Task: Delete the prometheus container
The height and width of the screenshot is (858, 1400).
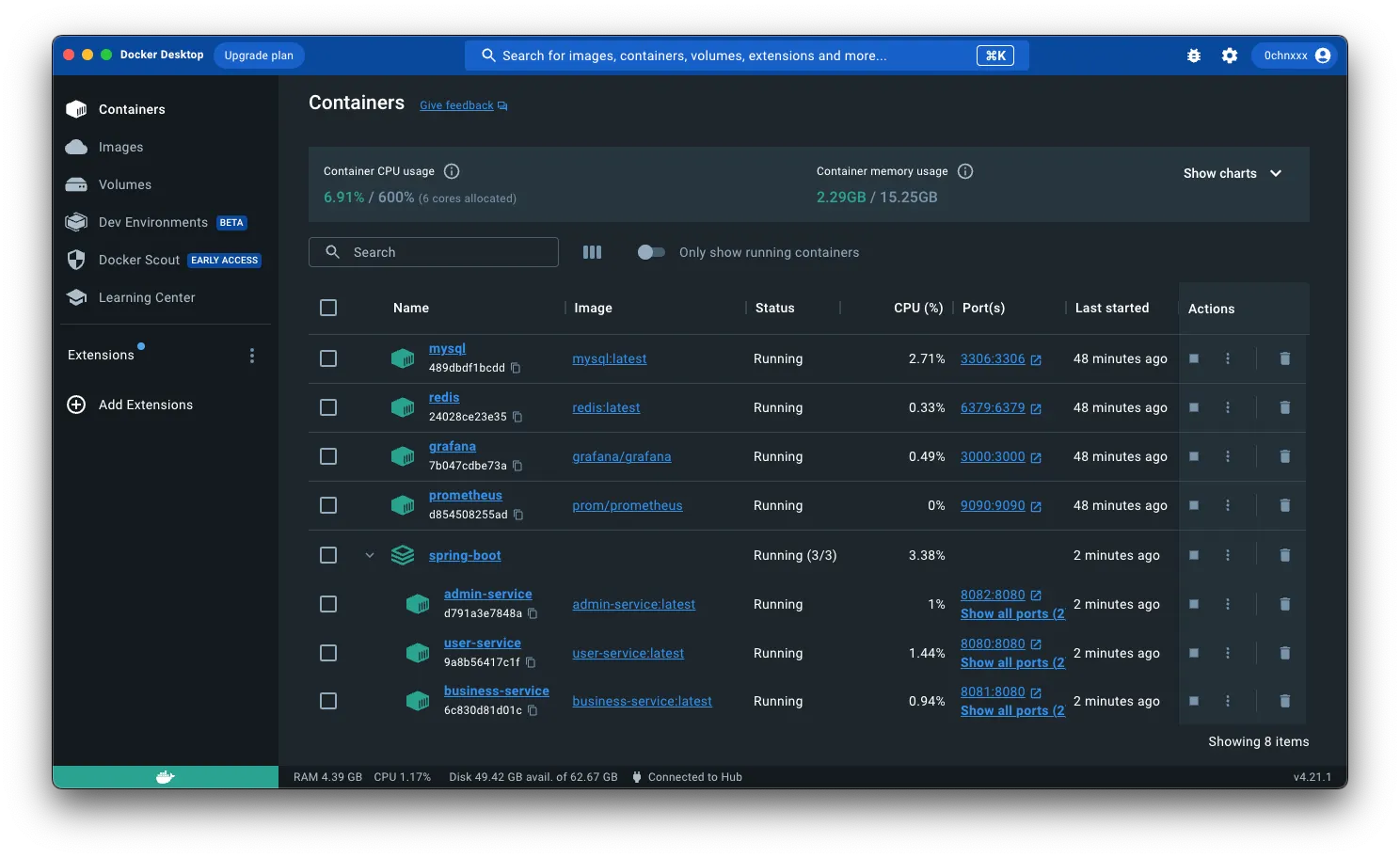Action: 1285,505
